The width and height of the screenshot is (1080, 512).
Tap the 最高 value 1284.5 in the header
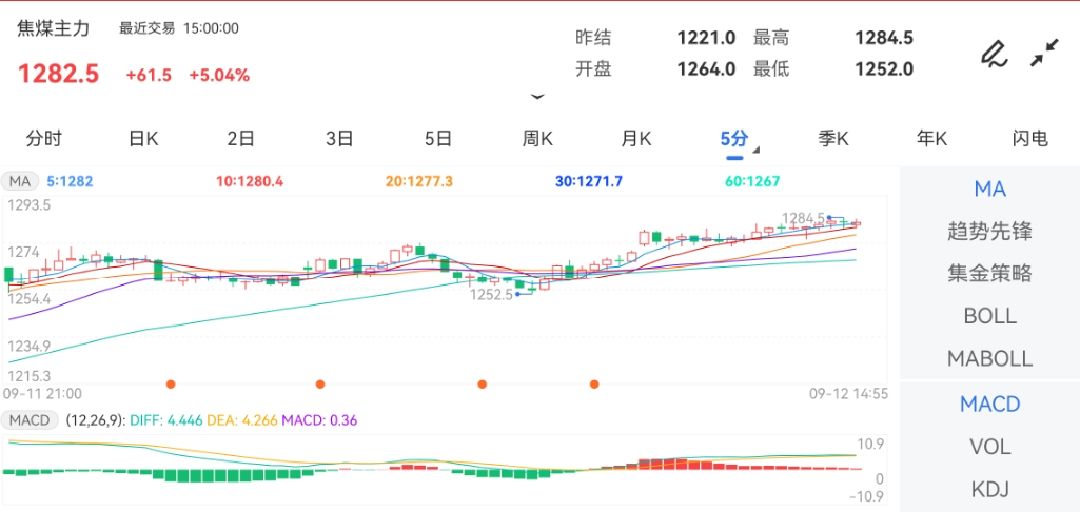884,37
